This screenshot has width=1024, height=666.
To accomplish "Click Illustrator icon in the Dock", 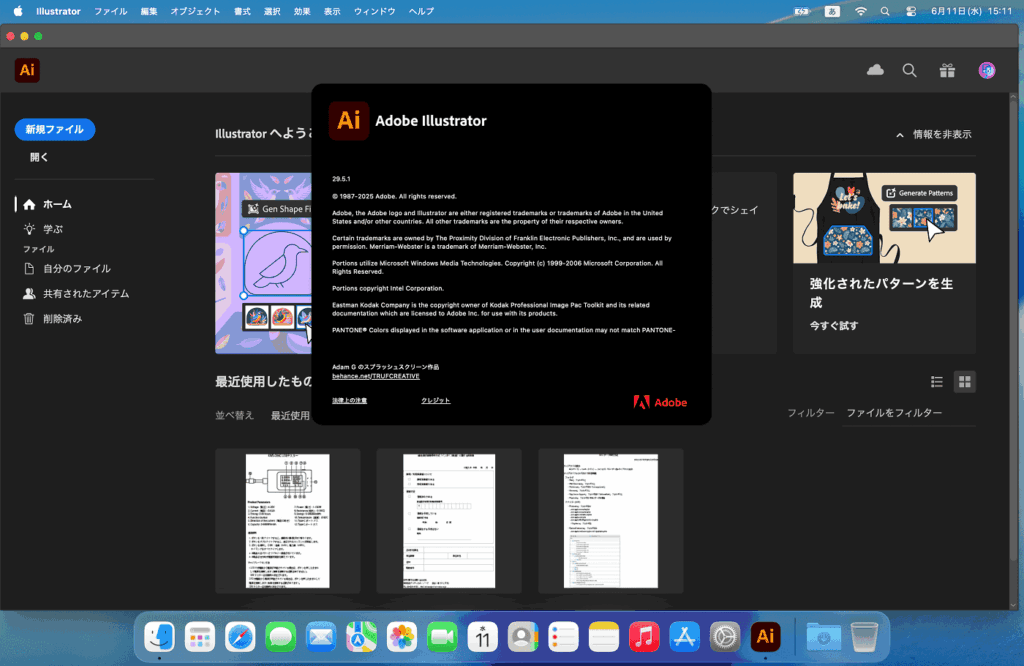I will [765, 637].
